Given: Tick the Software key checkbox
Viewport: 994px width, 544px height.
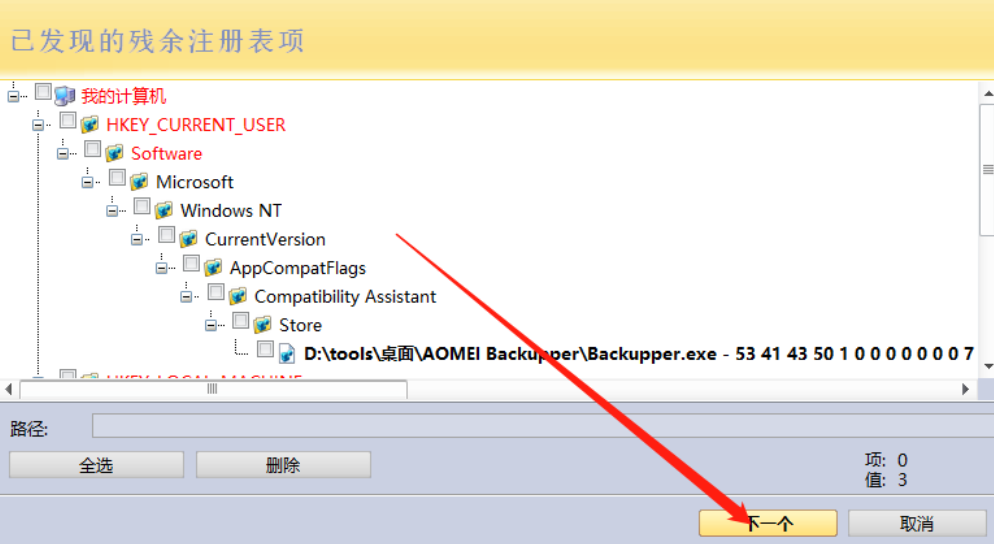Looking at the screenshot, I should click(93, 149).
